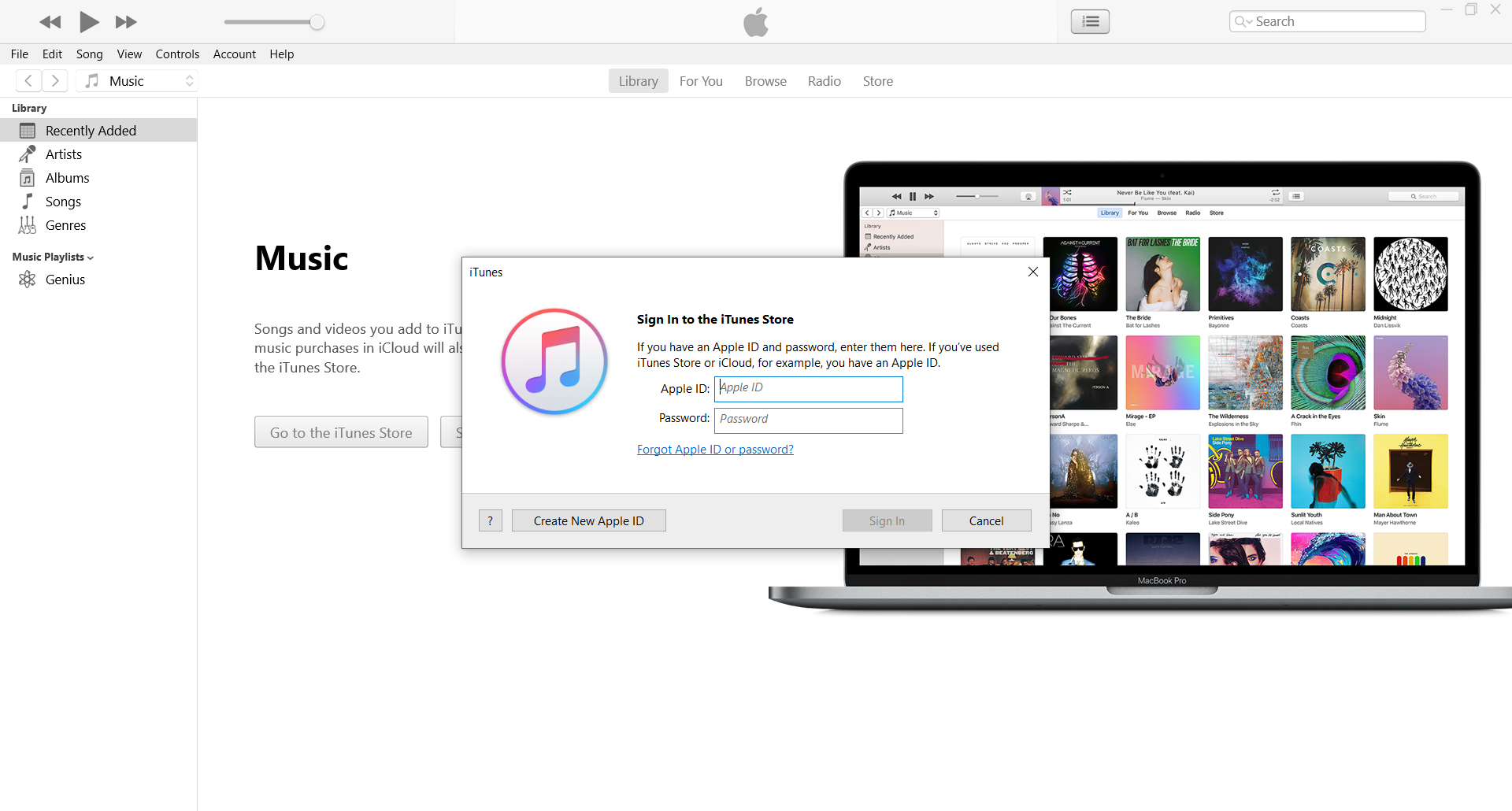Screen dimensions: 1512x811
Task: Expand the search options magnifier dropdown
Action: tap(1243, 21)
